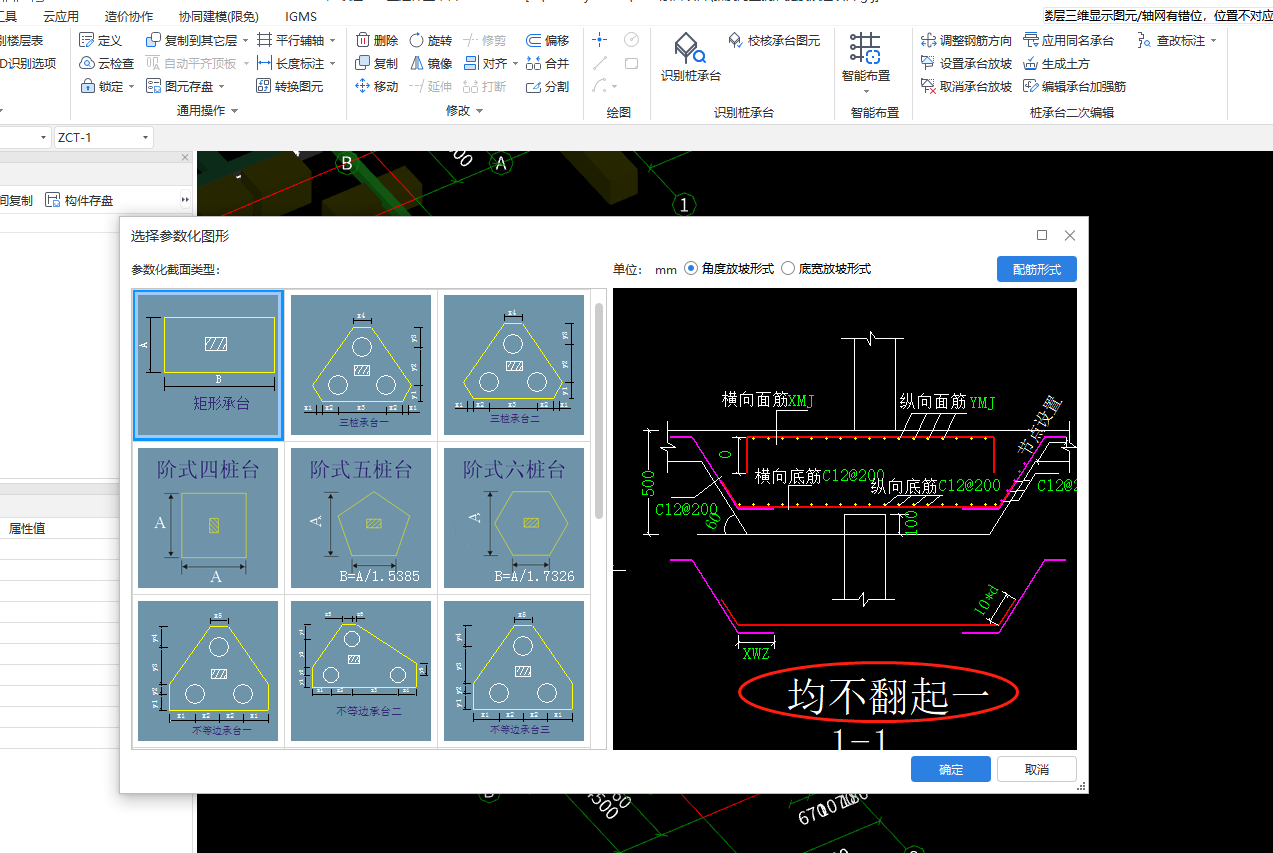Select the 阶式四桩台 thumbnail
Viewport: 1273px width, 853px height.
click(209, 518)
